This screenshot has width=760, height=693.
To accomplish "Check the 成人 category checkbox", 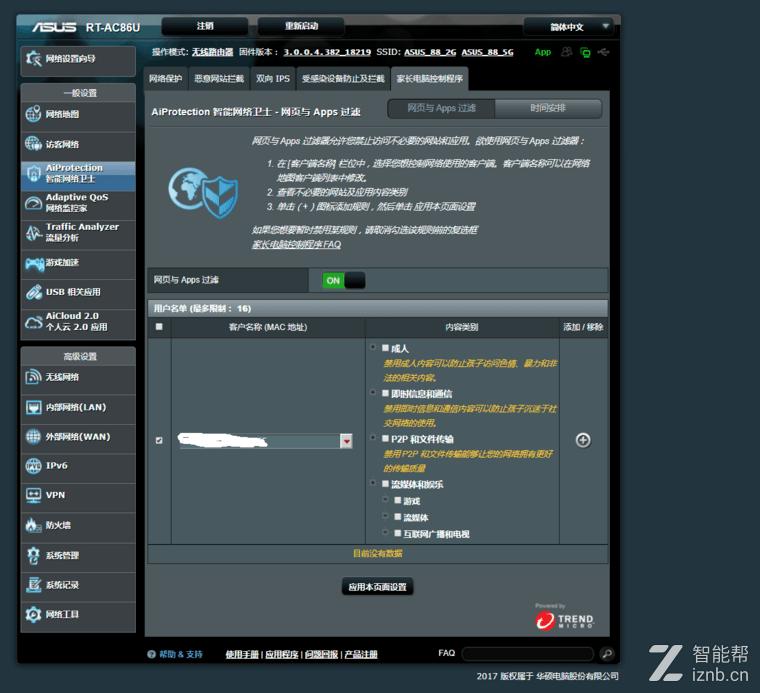I will [x=385, y=347].
